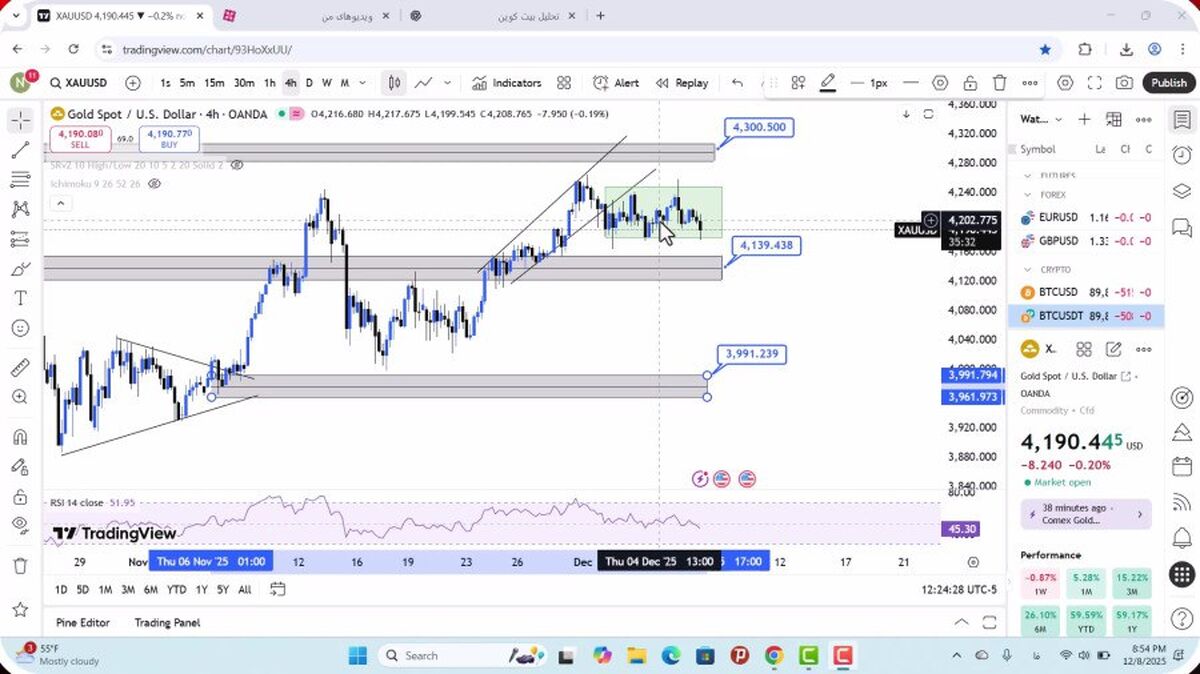Toggle magnet mode in left toolbar
This screenshot has height=674, width=1200.
pyautogui.click(x=20, y=437)
